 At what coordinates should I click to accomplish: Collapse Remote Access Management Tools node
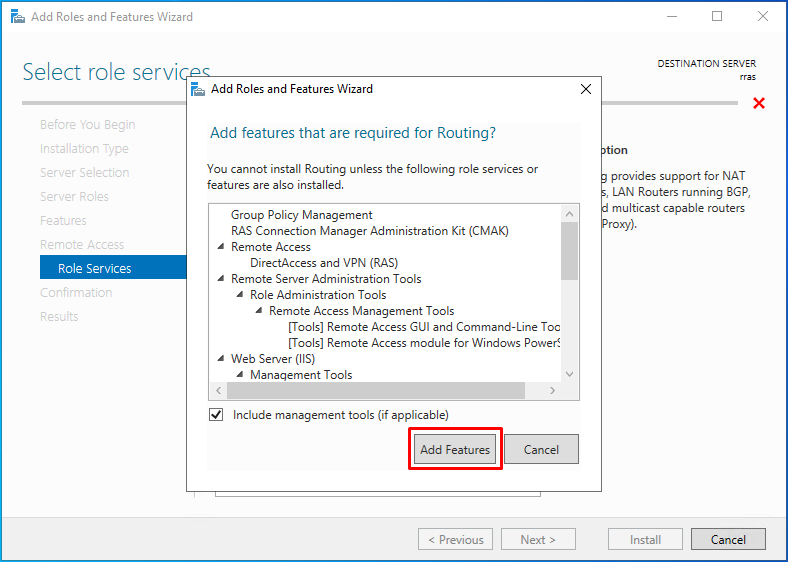tap(259, 311)
